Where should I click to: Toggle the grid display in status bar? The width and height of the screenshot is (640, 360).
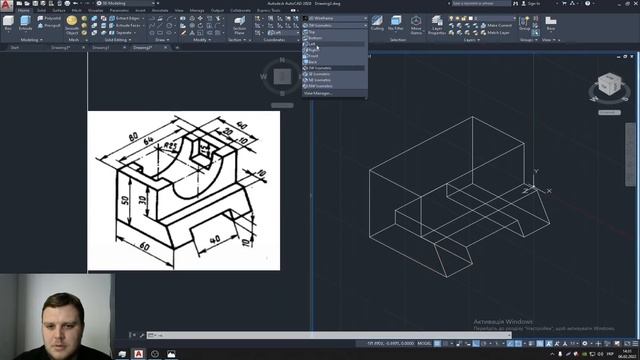pos(437,344)
